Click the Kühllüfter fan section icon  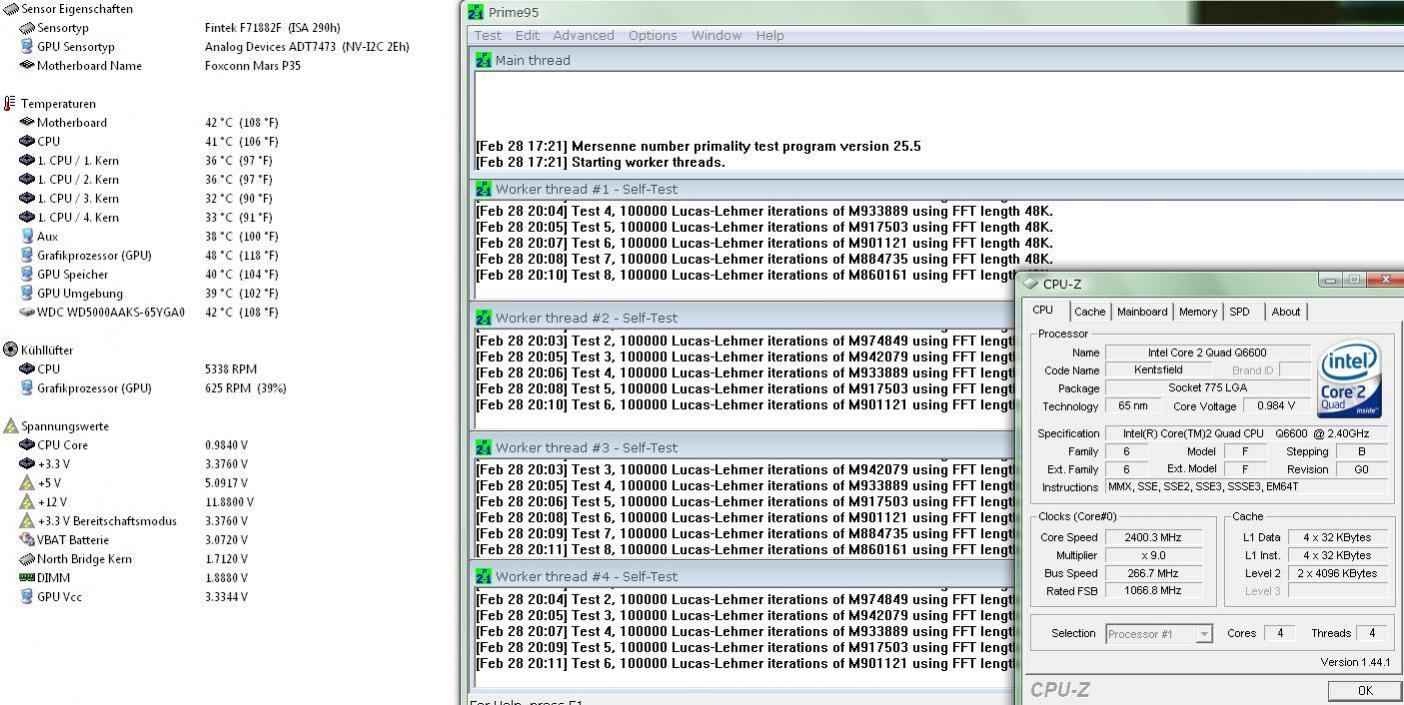pyautogui.click(x=10, y=350)
